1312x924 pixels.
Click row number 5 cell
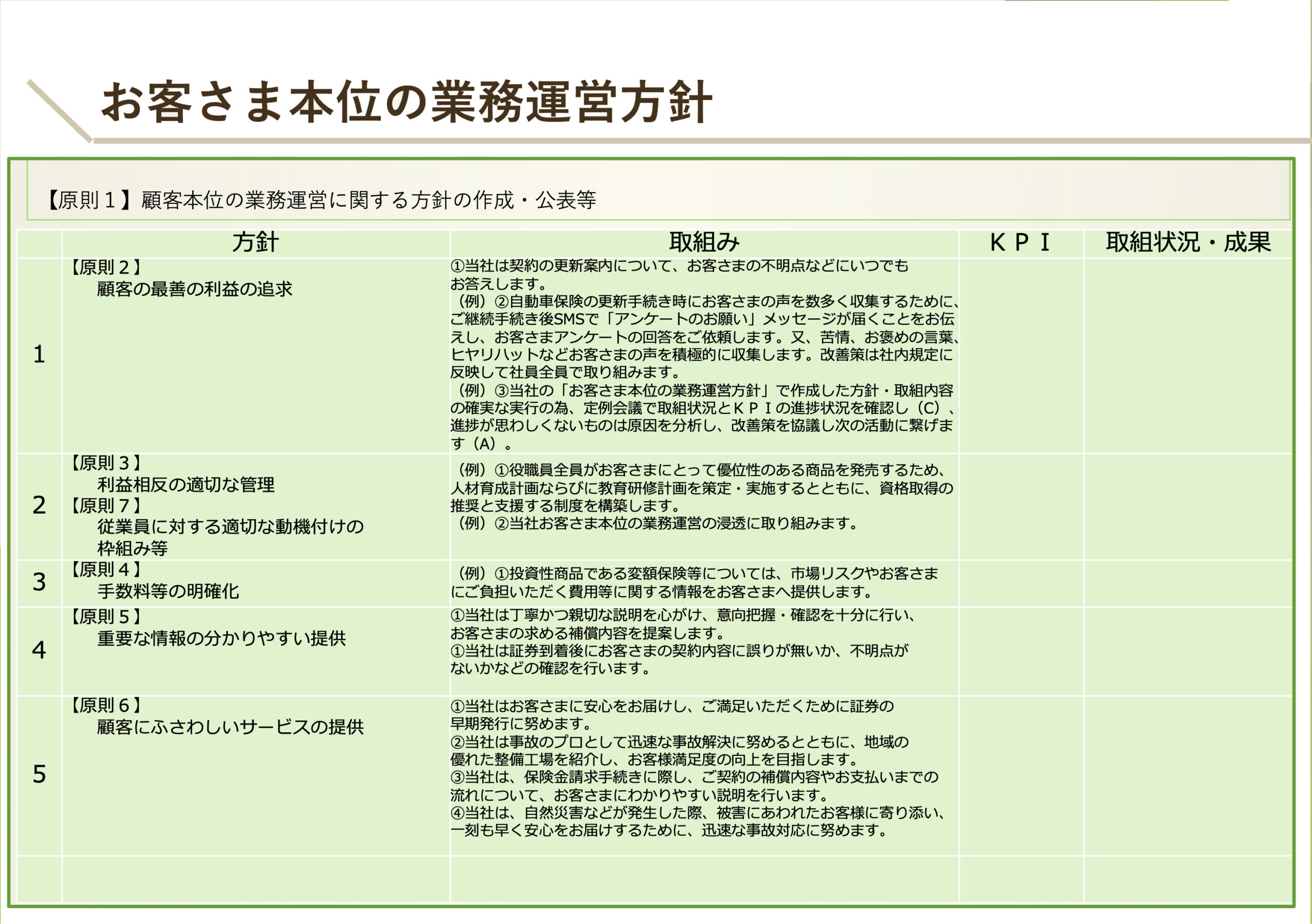[39, 775]
